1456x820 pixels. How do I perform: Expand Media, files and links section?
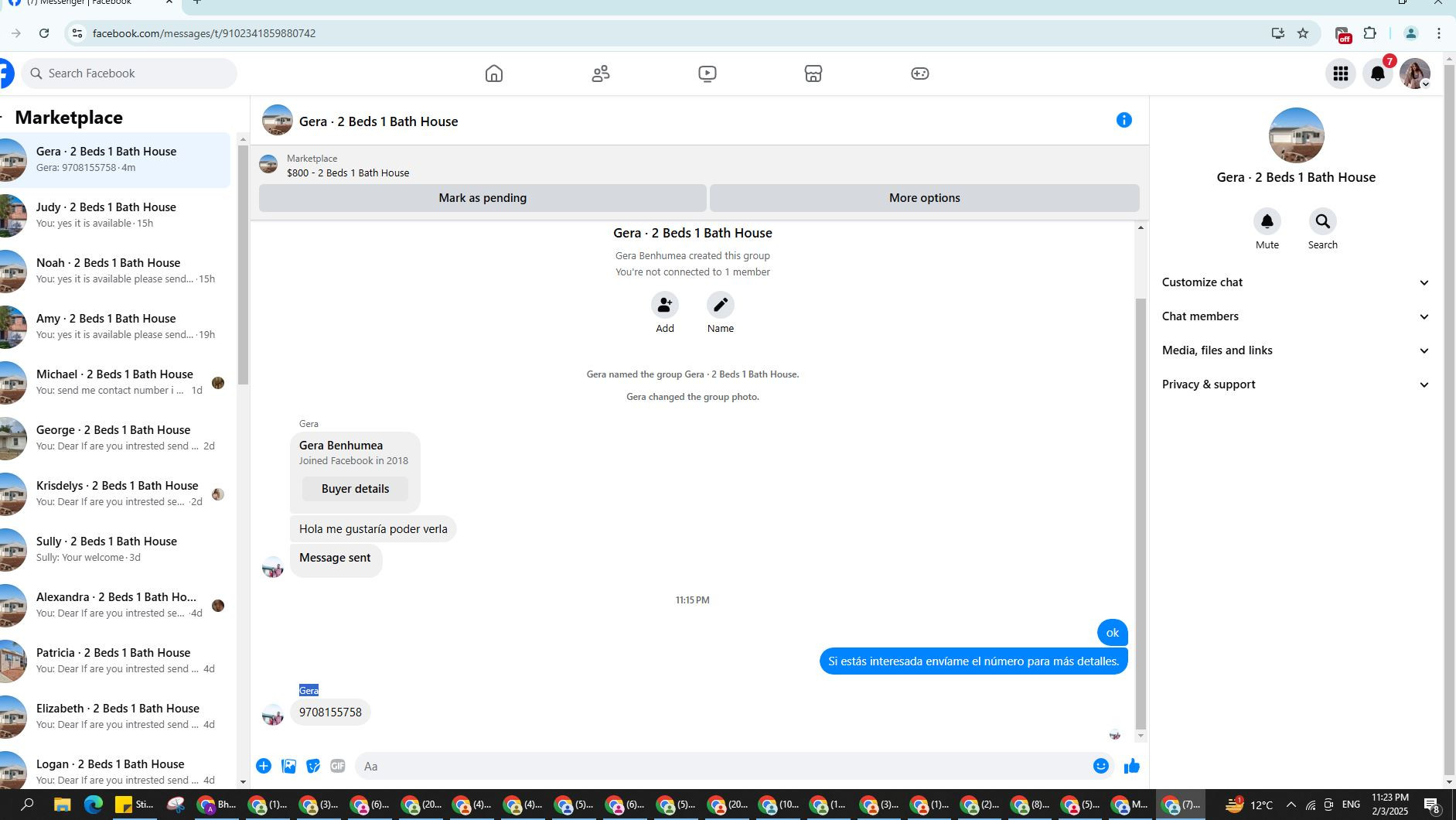[1295, 350]
